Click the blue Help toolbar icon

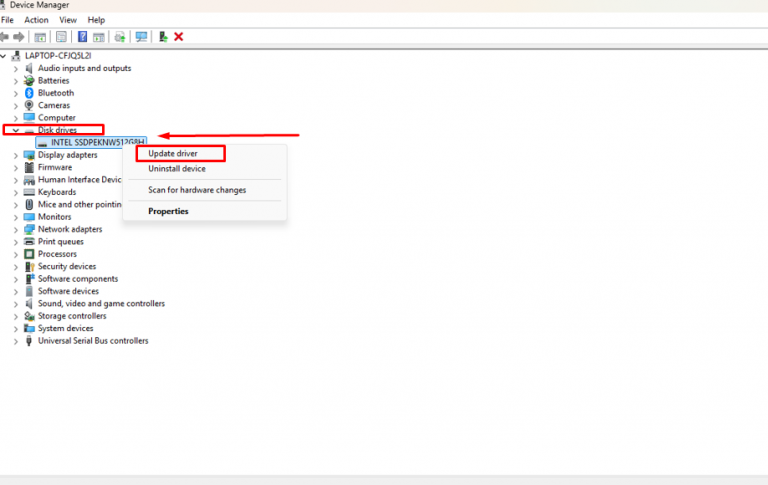83,37
